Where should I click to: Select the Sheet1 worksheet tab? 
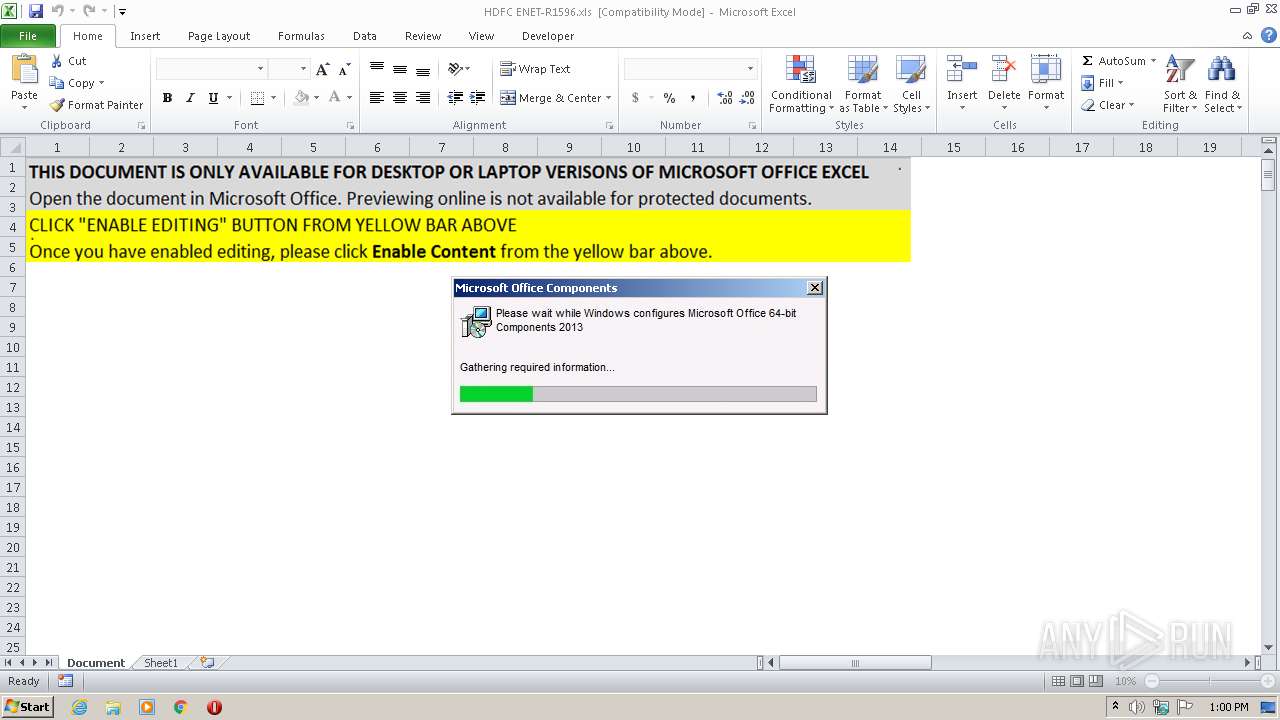(x=161, y=663)
